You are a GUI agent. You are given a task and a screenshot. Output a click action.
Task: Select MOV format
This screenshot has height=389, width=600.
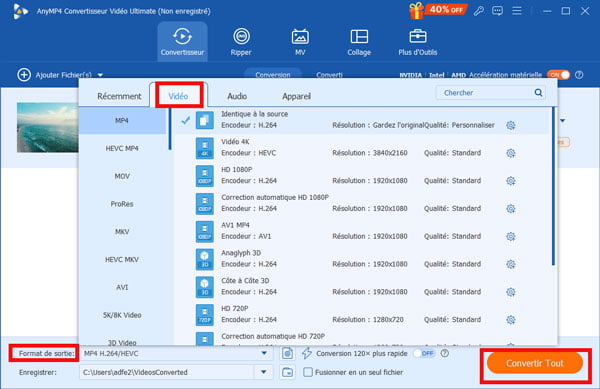point(122,176)
